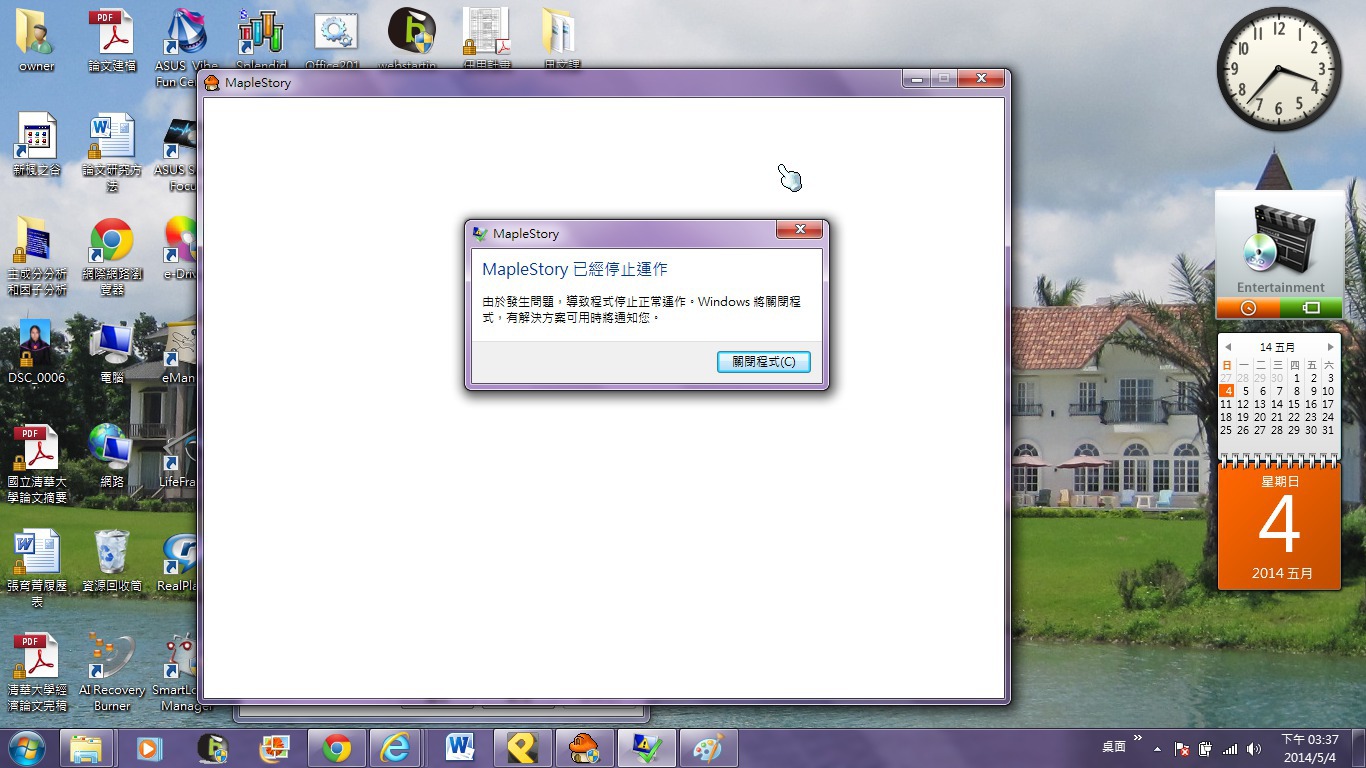Go to next month in calendar gadget
The image size is (1366, 768).
(x=1330, y=347)
